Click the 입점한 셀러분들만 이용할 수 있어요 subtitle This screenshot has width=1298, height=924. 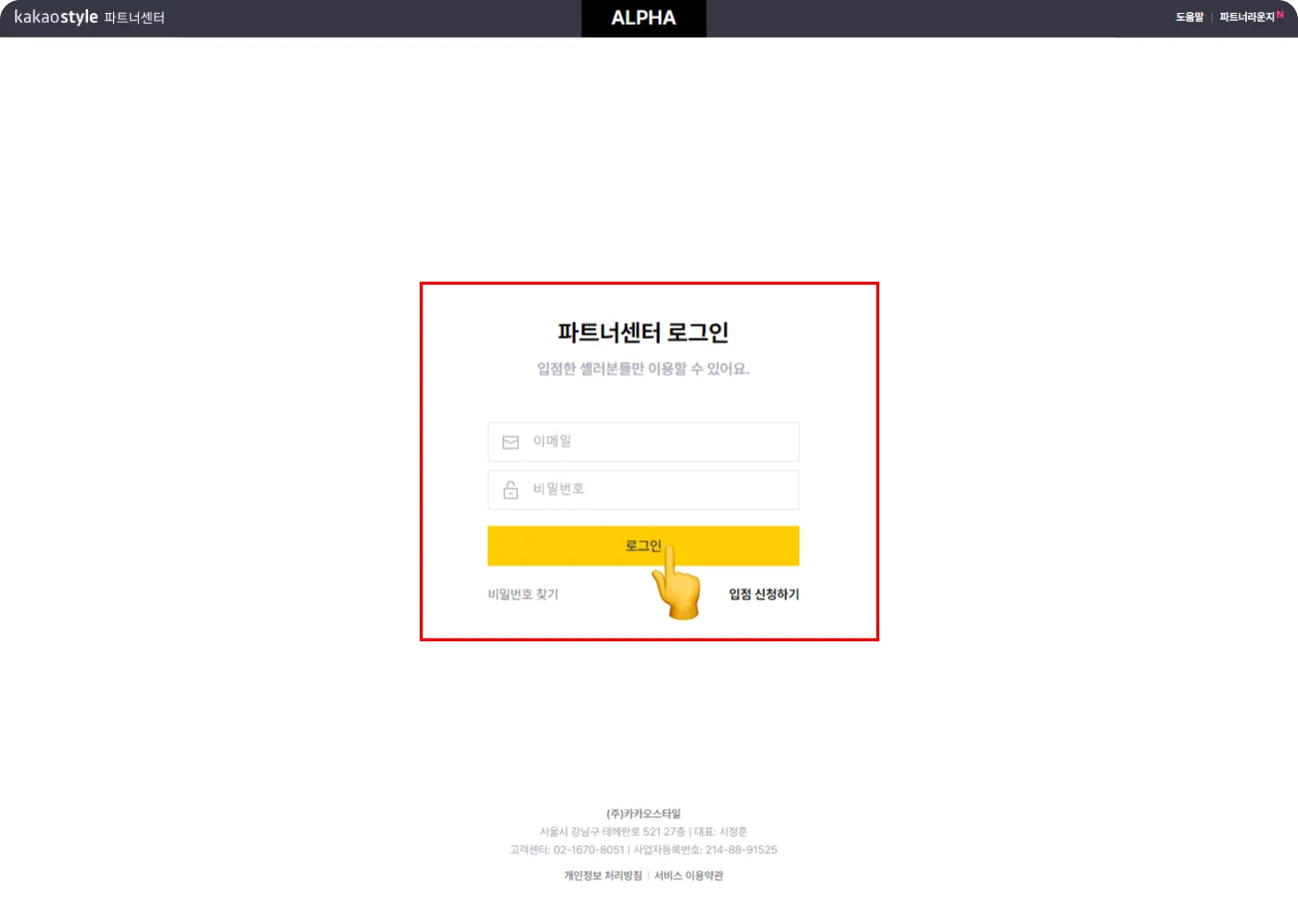pyautogui.click(x=644, y=369)
